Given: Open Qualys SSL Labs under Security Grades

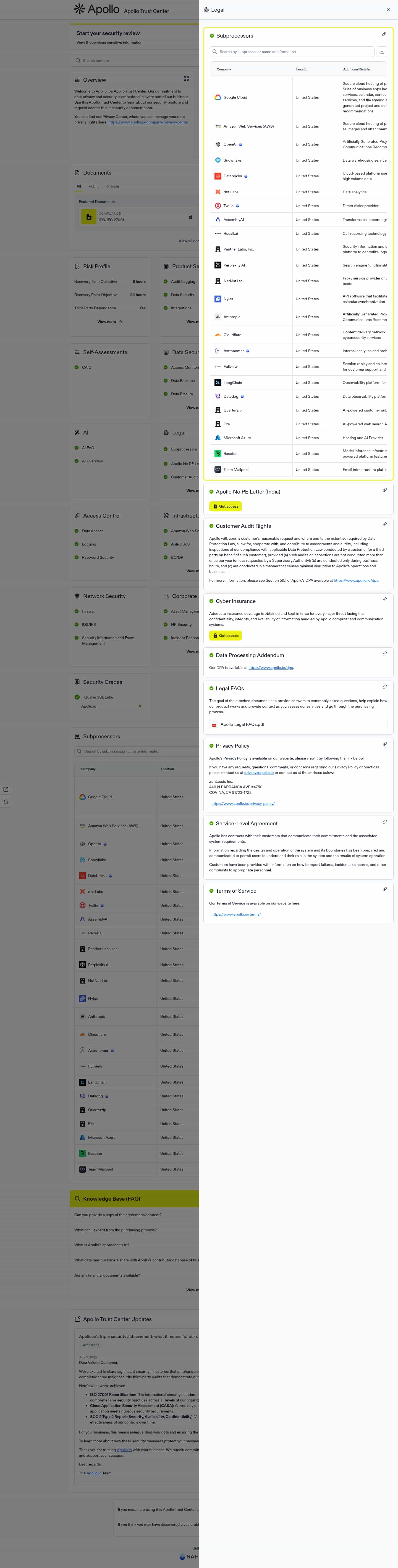Looking at the screenshot, I should coord(98,697).
